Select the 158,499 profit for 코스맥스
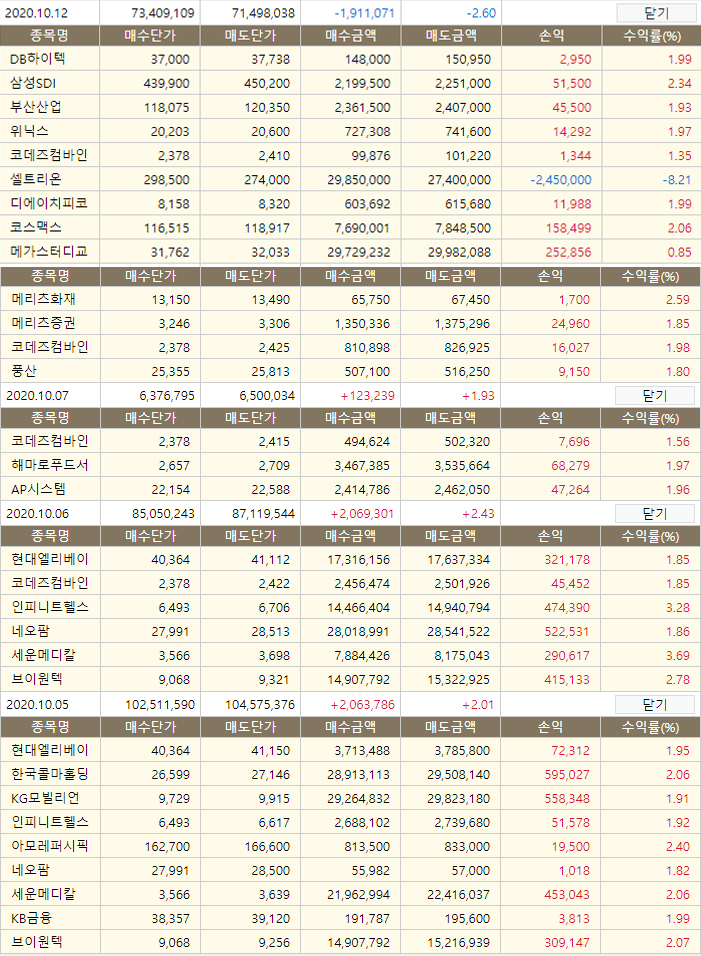 [x=569, y=228]
